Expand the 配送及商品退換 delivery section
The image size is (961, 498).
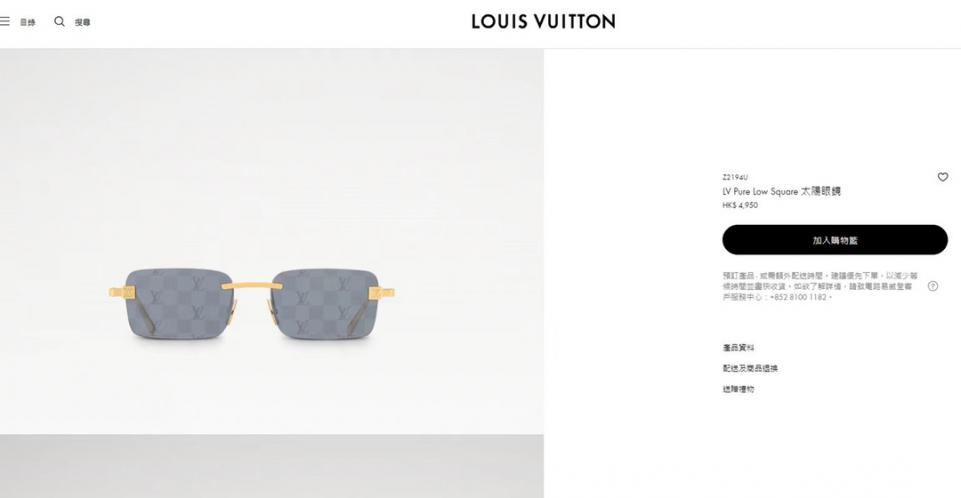(x=750, y=368)
